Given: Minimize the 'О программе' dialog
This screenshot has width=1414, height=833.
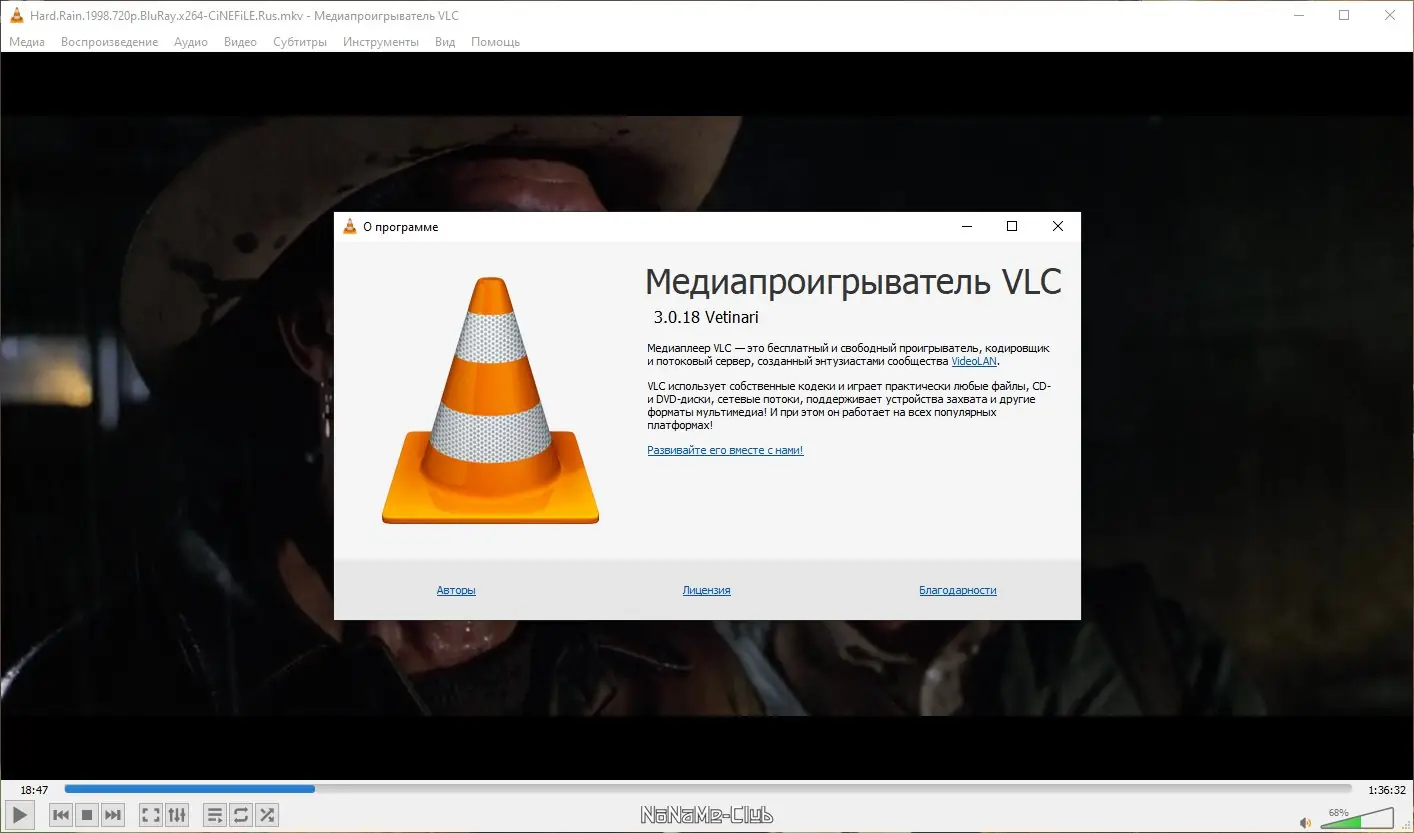Looking at the screenshot, I should coord(966,227).
